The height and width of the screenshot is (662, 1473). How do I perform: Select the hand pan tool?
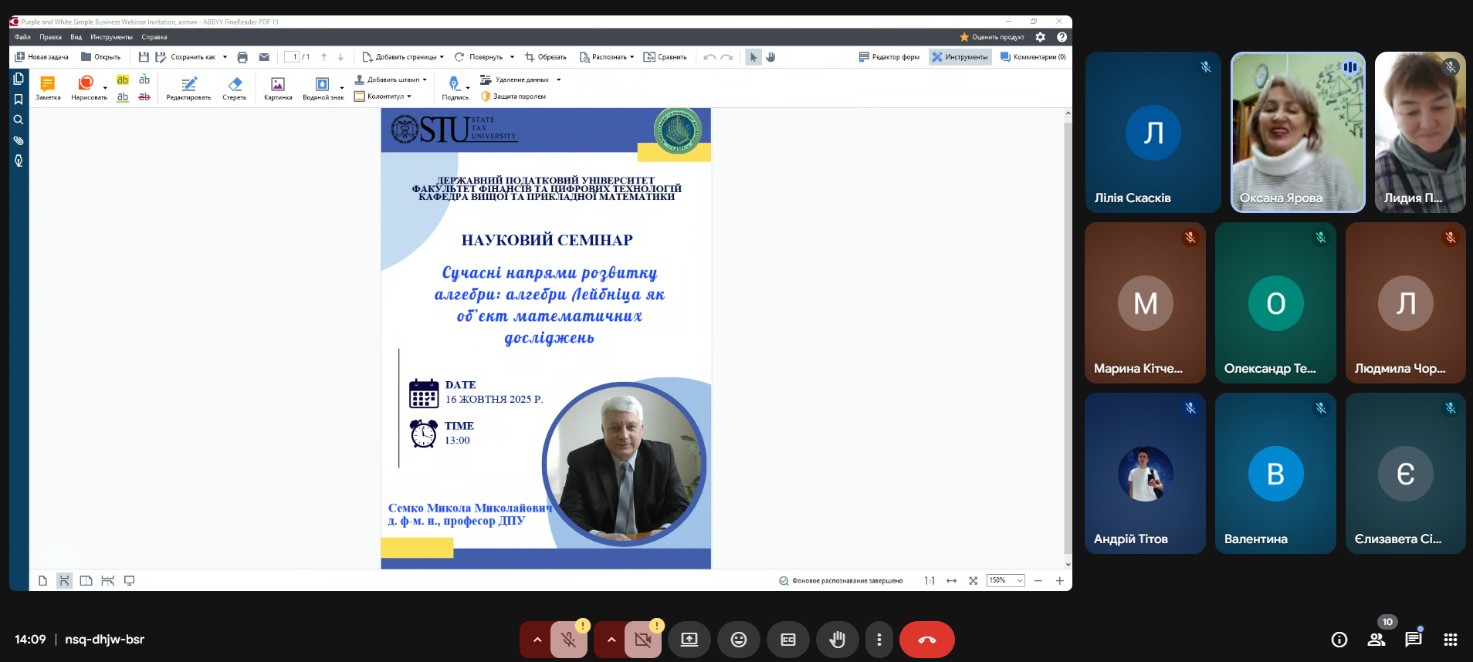tap(771, 57)
